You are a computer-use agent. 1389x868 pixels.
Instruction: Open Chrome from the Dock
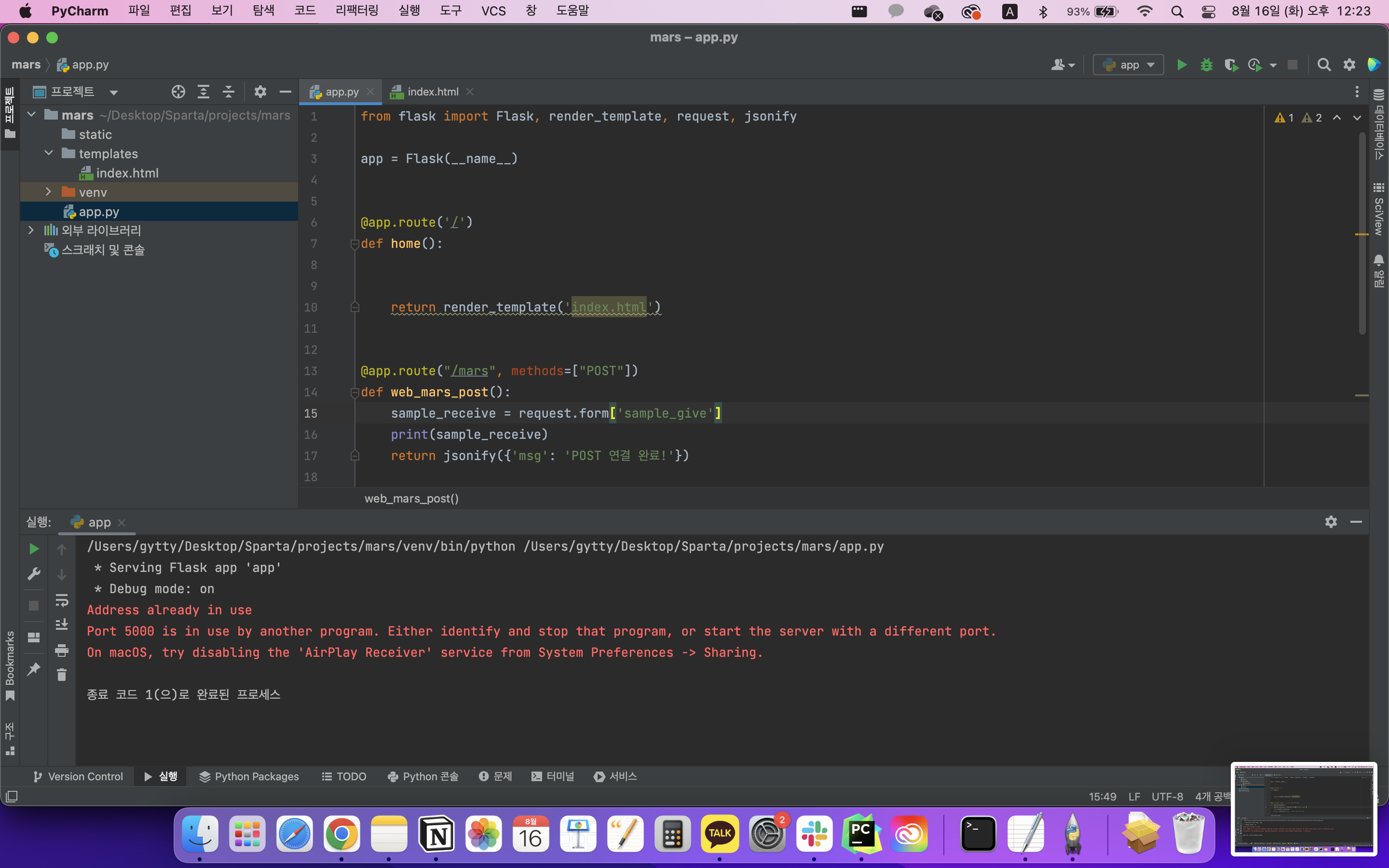coord(341,834)
